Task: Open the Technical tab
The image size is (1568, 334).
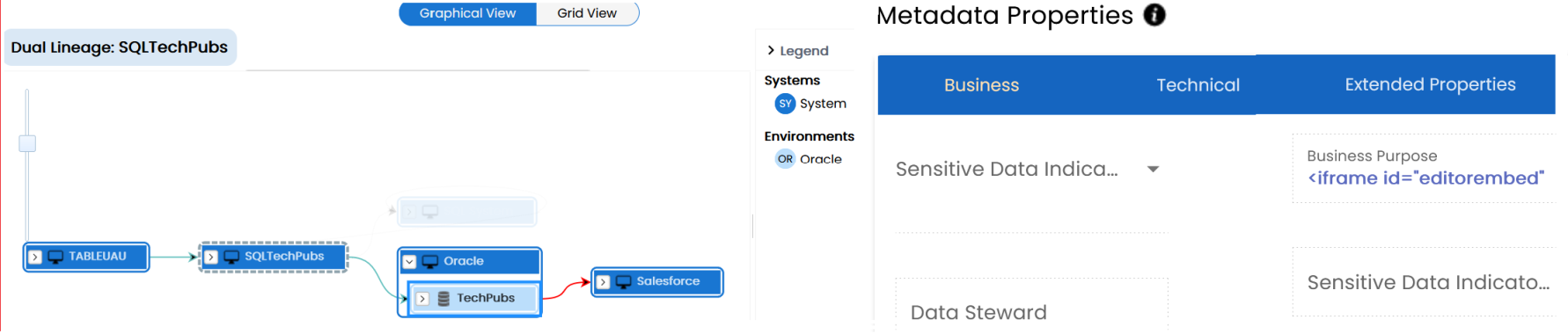Action: (x=1198, y=85)
